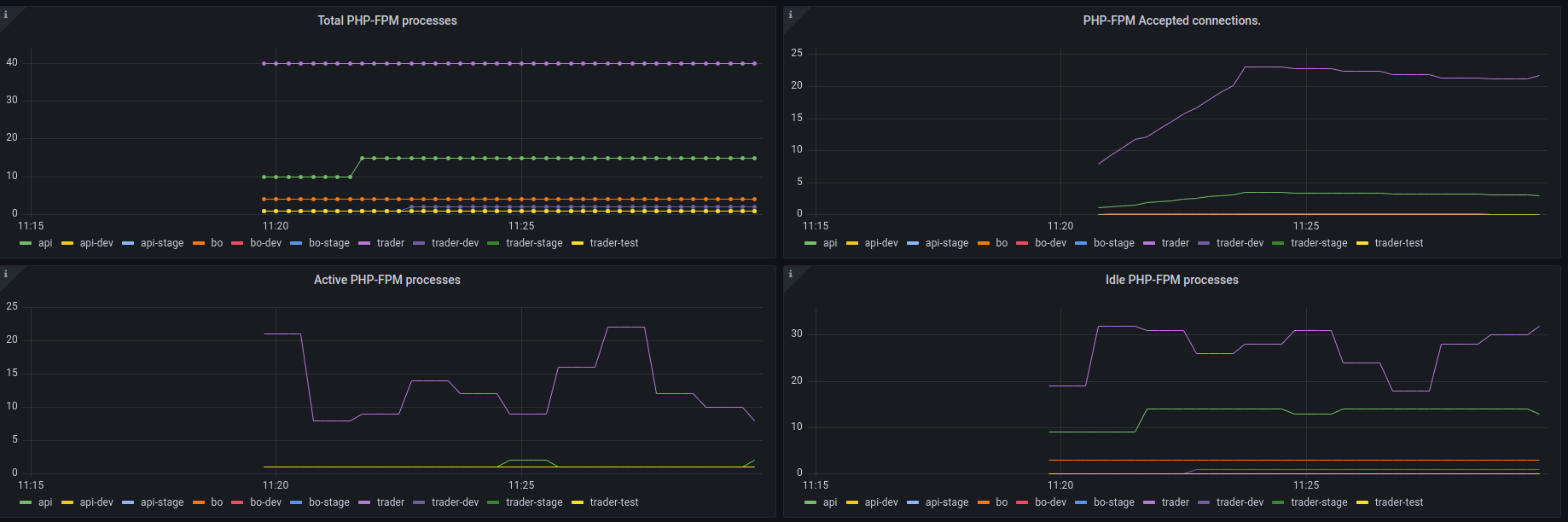Screen dimensions: 1568x522
Task: Open the Active PHP-FPM processes title menu
Action: coord(386,280)
